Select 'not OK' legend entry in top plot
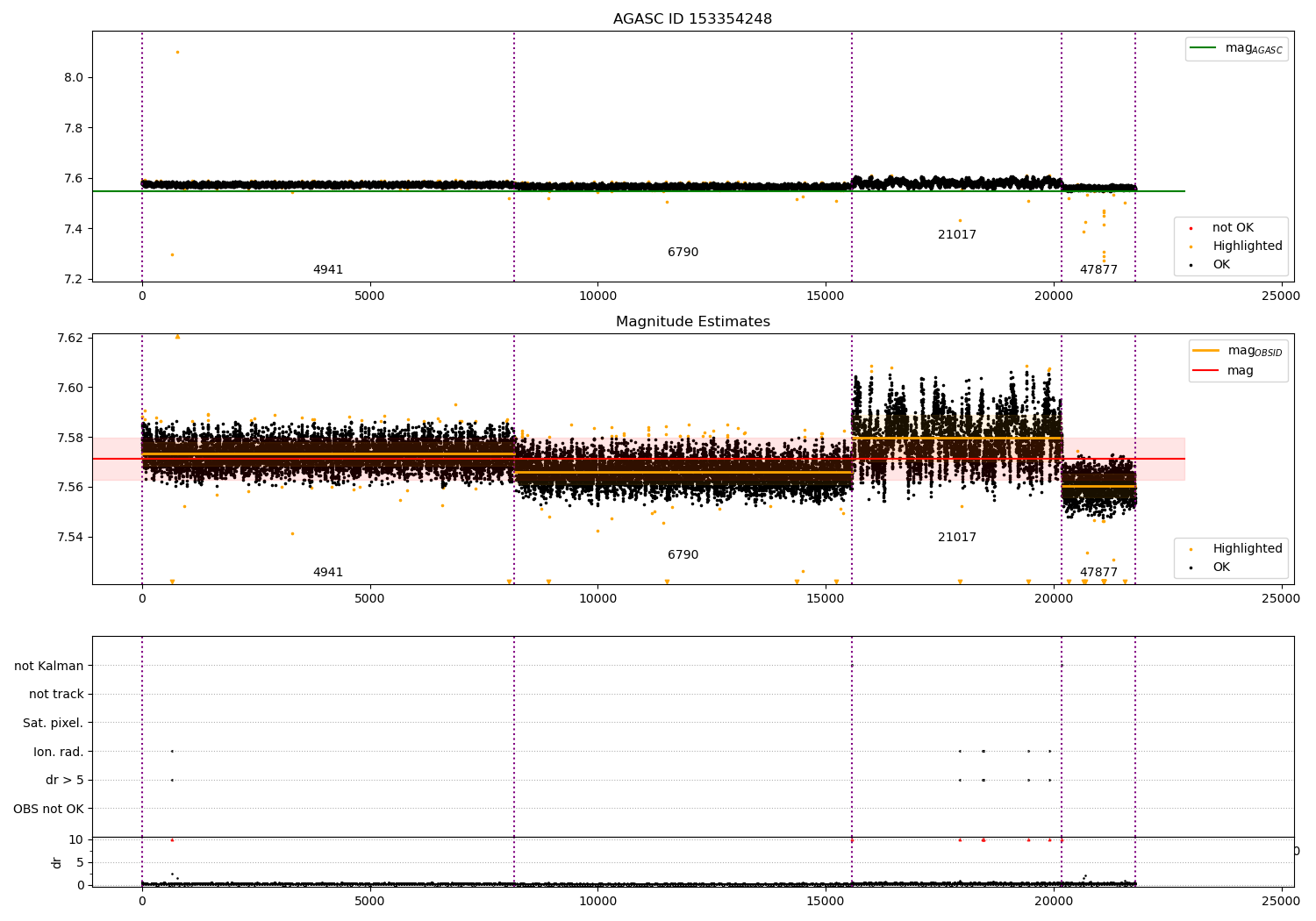This screenshot has width=1316, height=921. [1233, 228]
